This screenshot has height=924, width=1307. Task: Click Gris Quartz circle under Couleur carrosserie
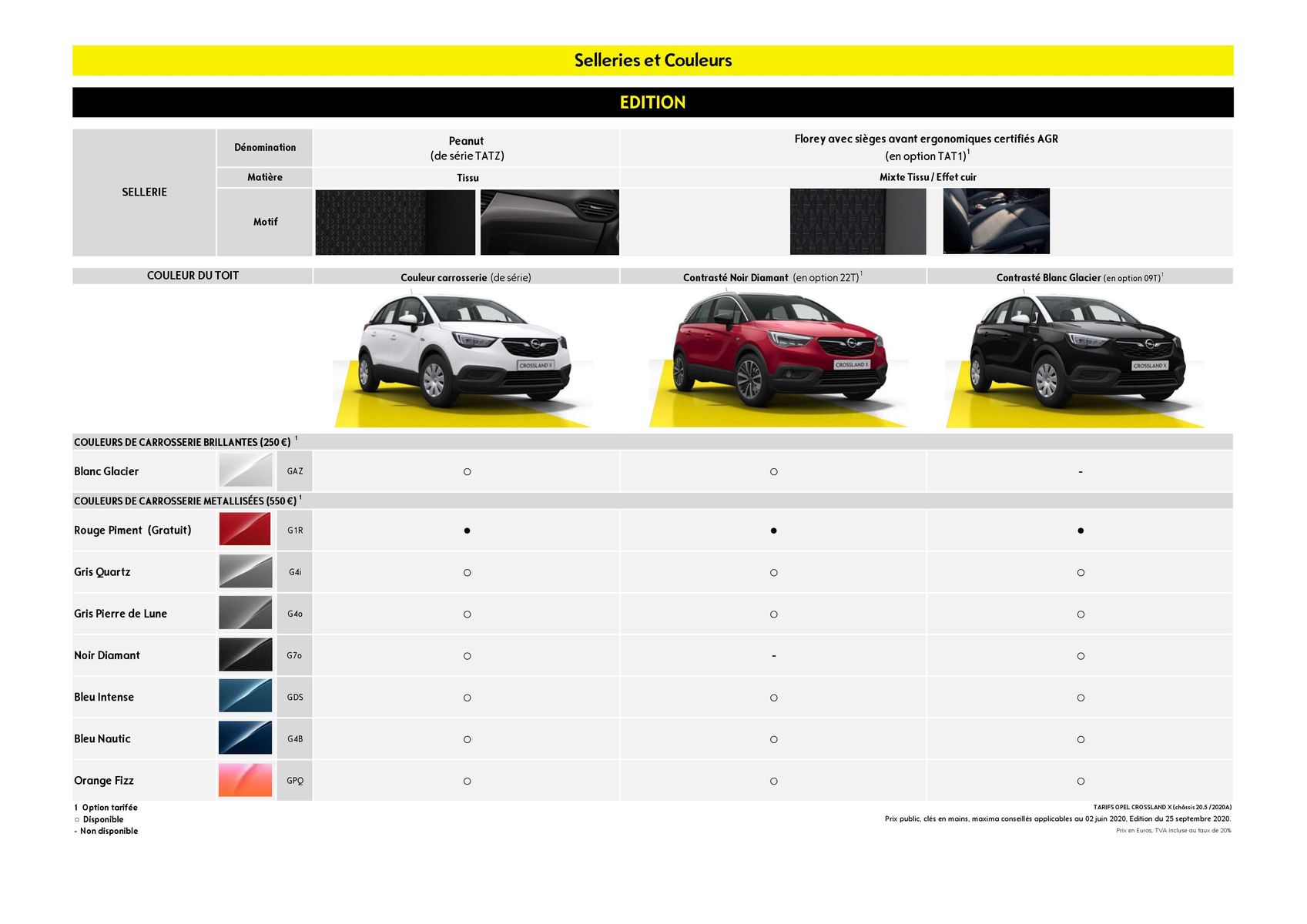(467, 572)
